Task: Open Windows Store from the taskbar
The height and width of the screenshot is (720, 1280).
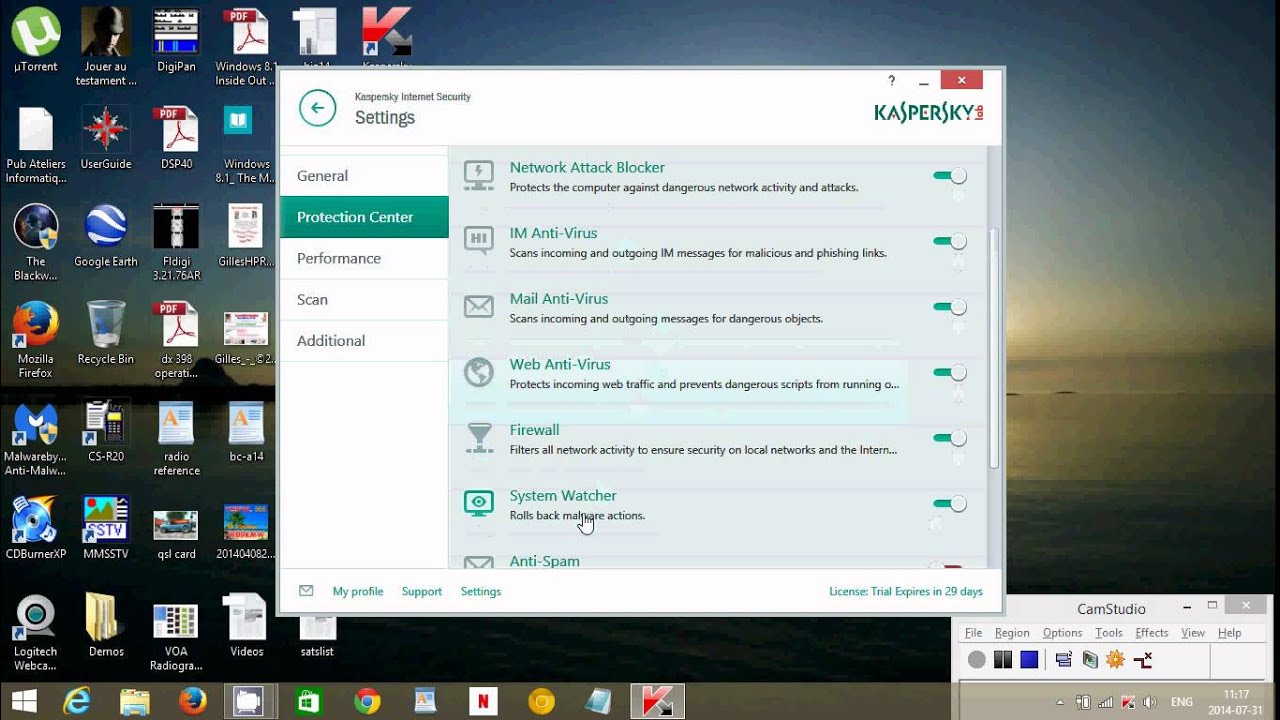Action: (x=308, y=702)
